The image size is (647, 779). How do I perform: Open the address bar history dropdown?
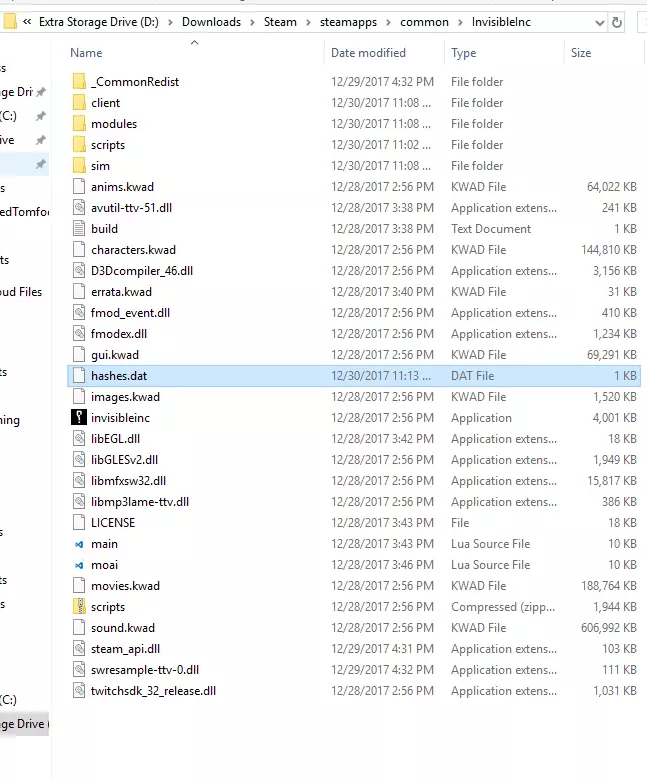pos(600,23)
